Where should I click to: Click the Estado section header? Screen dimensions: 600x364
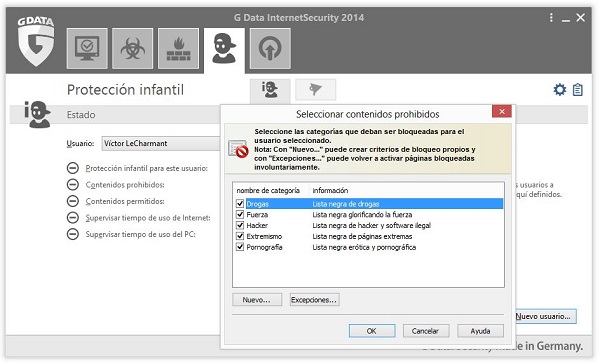coord(81,114)
